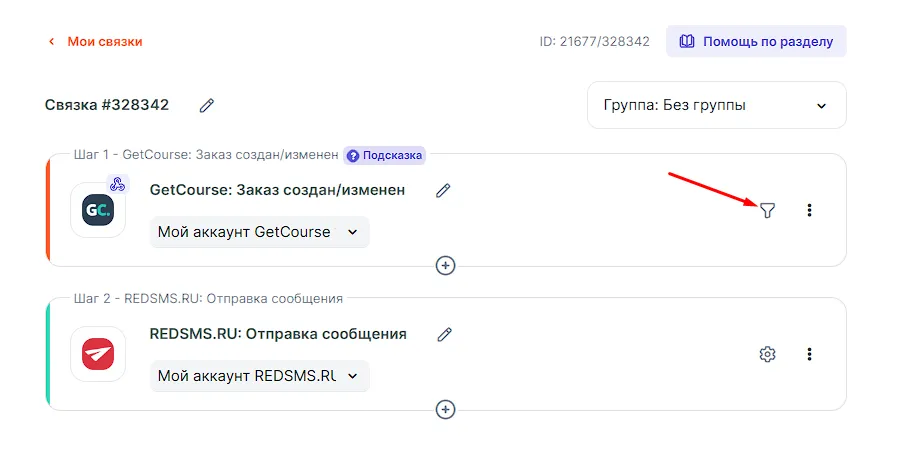Screen dimensions: 903x466
Task: Click the GetCourse app logo
Action: pos(98,210)
